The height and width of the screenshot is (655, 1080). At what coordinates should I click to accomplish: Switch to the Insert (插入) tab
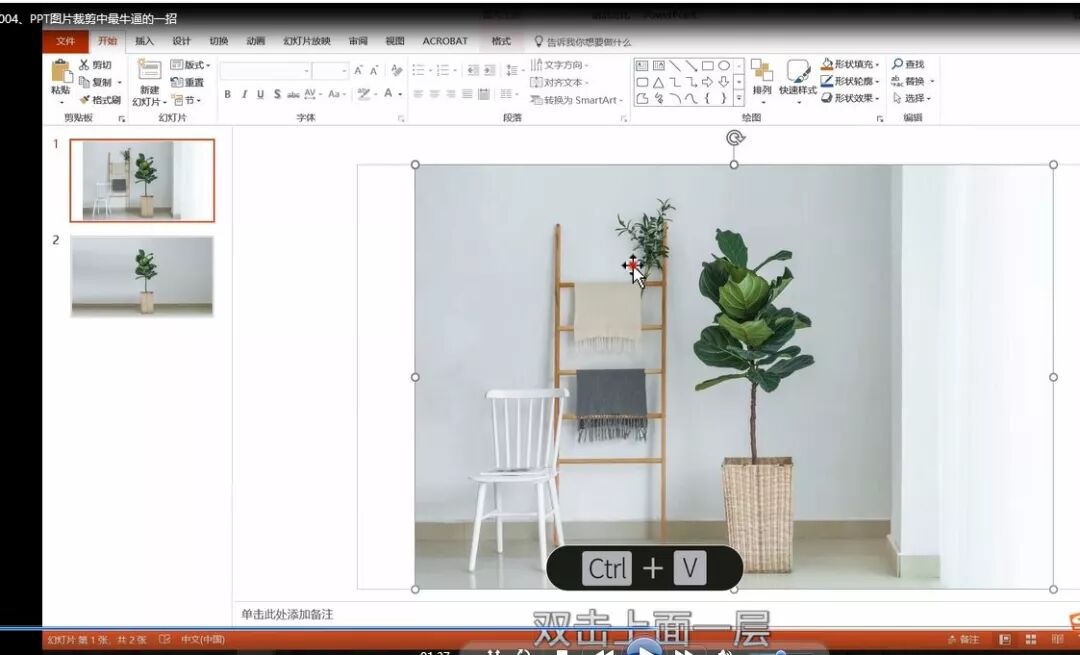145,41
